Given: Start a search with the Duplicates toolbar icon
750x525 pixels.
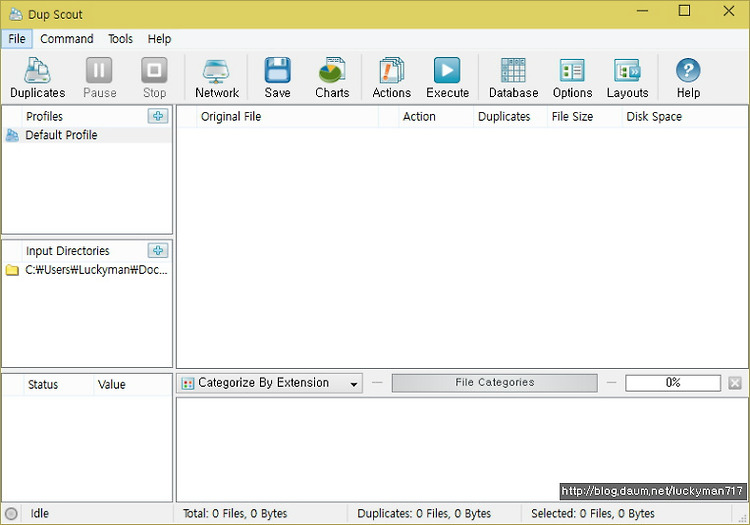Looking at the screenshot, I should [x=37, y=77].
